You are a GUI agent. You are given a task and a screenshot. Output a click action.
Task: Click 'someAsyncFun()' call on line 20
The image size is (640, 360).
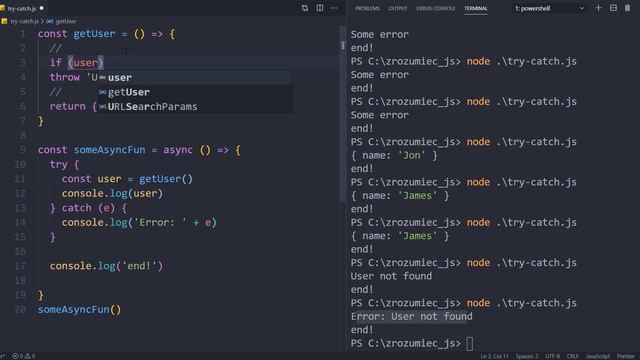tap(80, 309)
